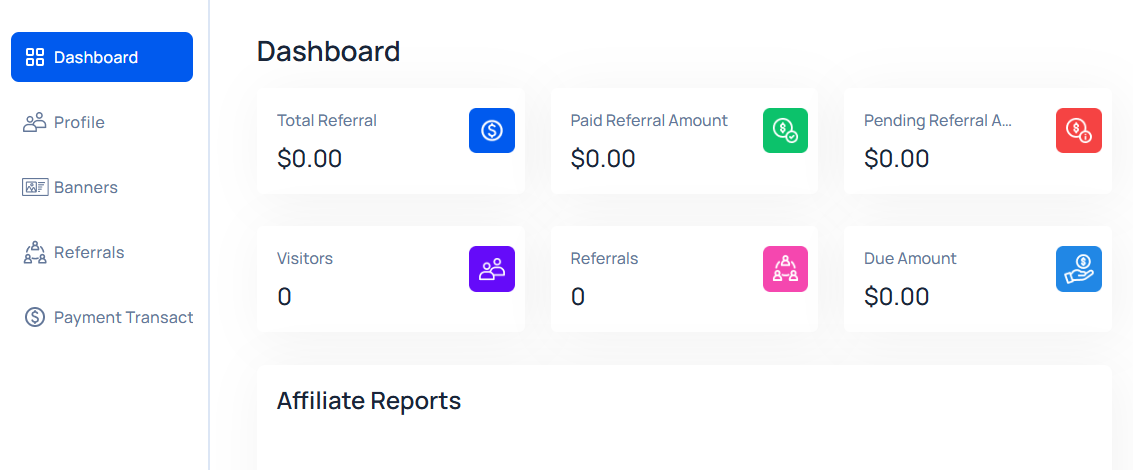Click the pink Referrals network icon
This screenshot has height=470, width=1133.
(785, 269)
